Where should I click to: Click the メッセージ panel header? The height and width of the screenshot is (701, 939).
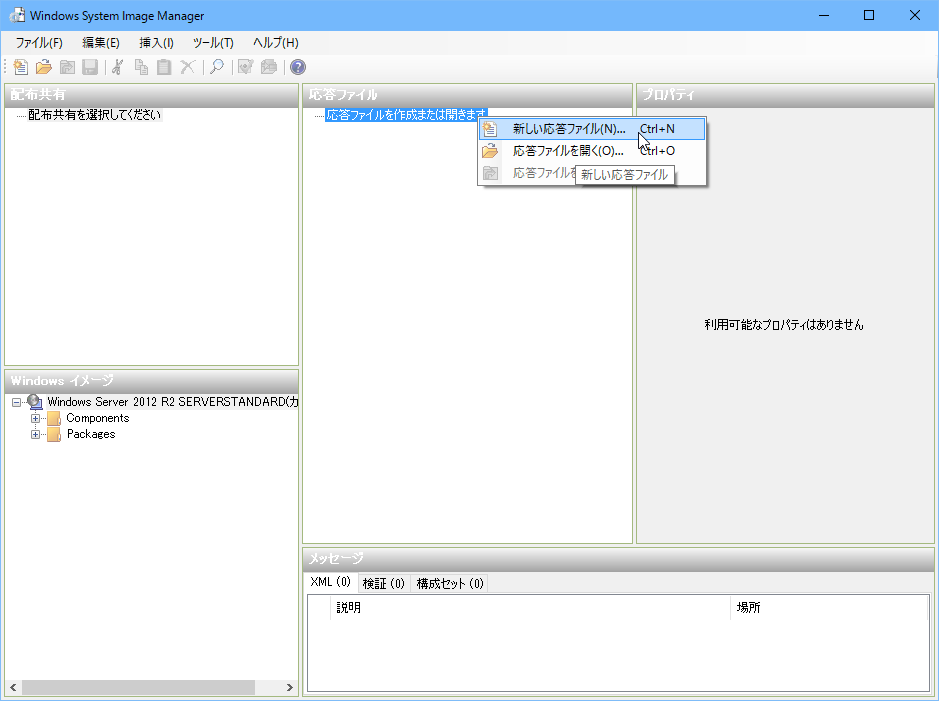pos(618,559)
